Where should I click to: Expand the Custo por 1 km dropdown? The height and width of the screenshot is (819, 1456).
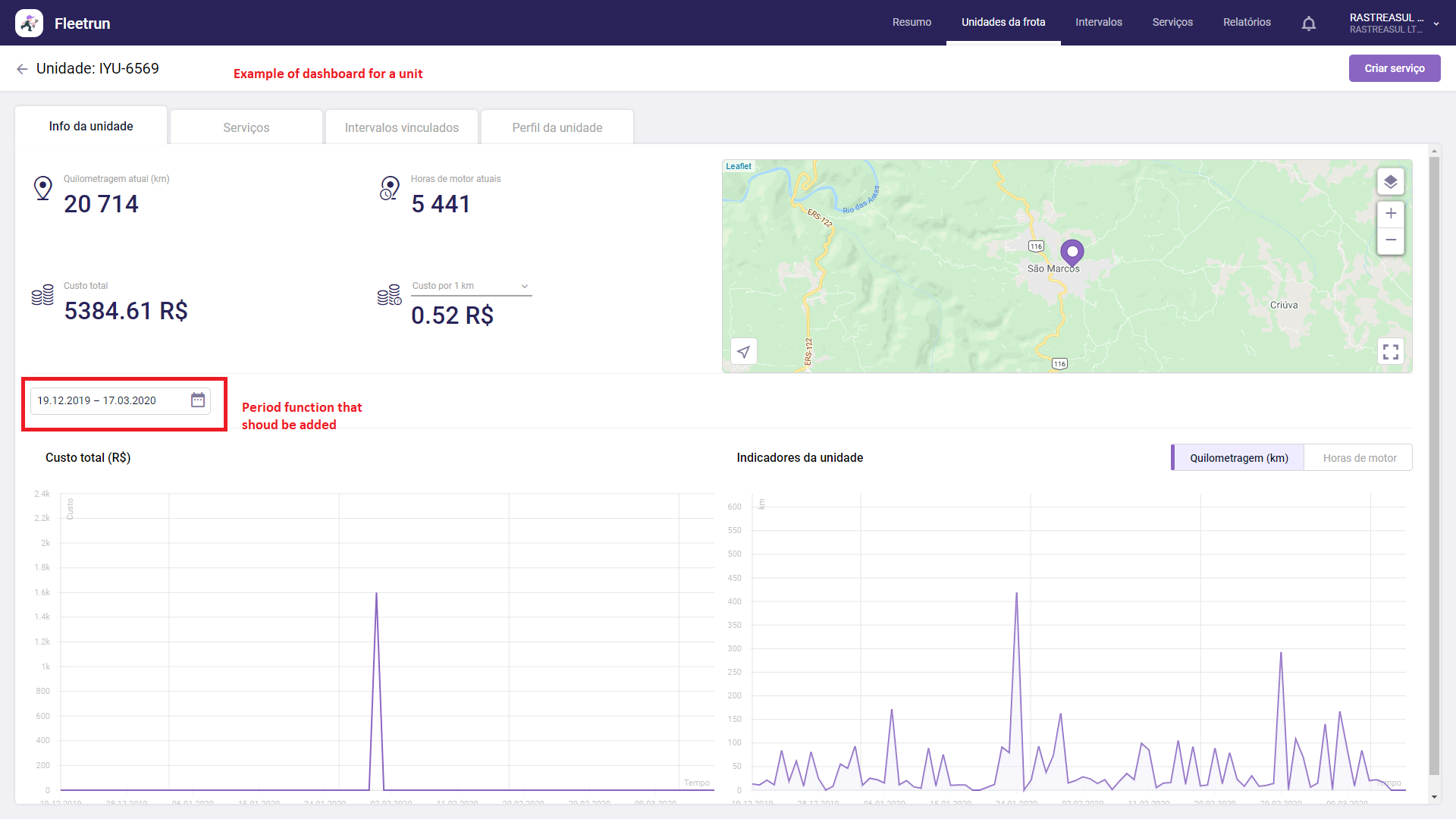click(x=524, y=287)
